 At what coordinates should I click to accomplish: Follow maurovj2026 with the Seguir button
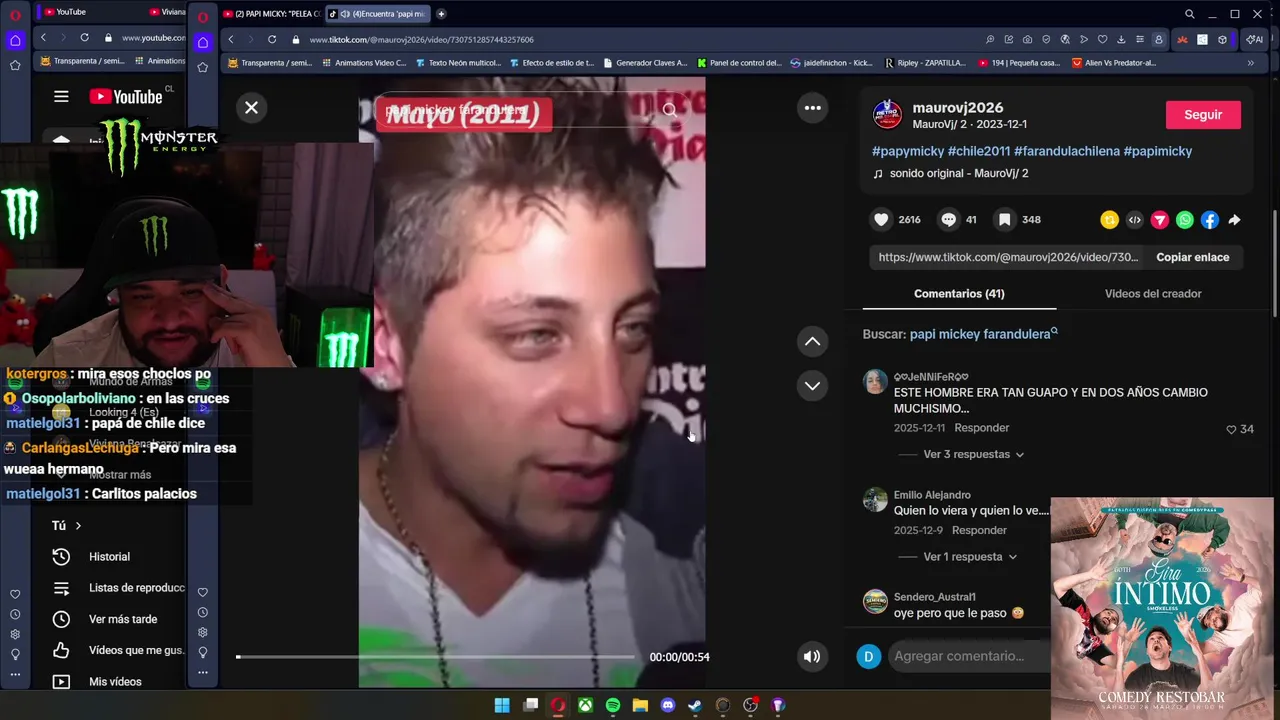(x=1203, y=114)
